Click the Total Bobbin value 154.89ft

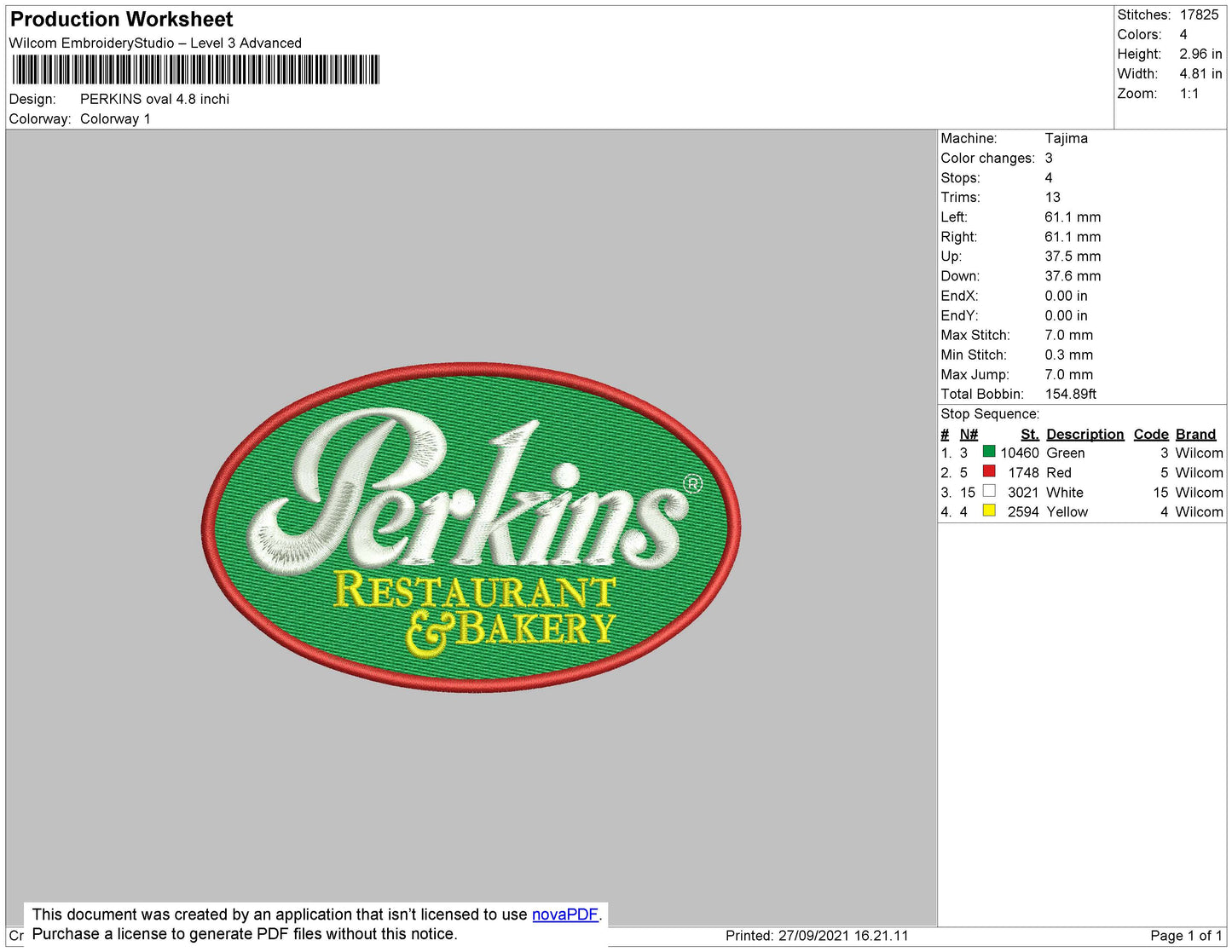click(x=1071, y=394)
